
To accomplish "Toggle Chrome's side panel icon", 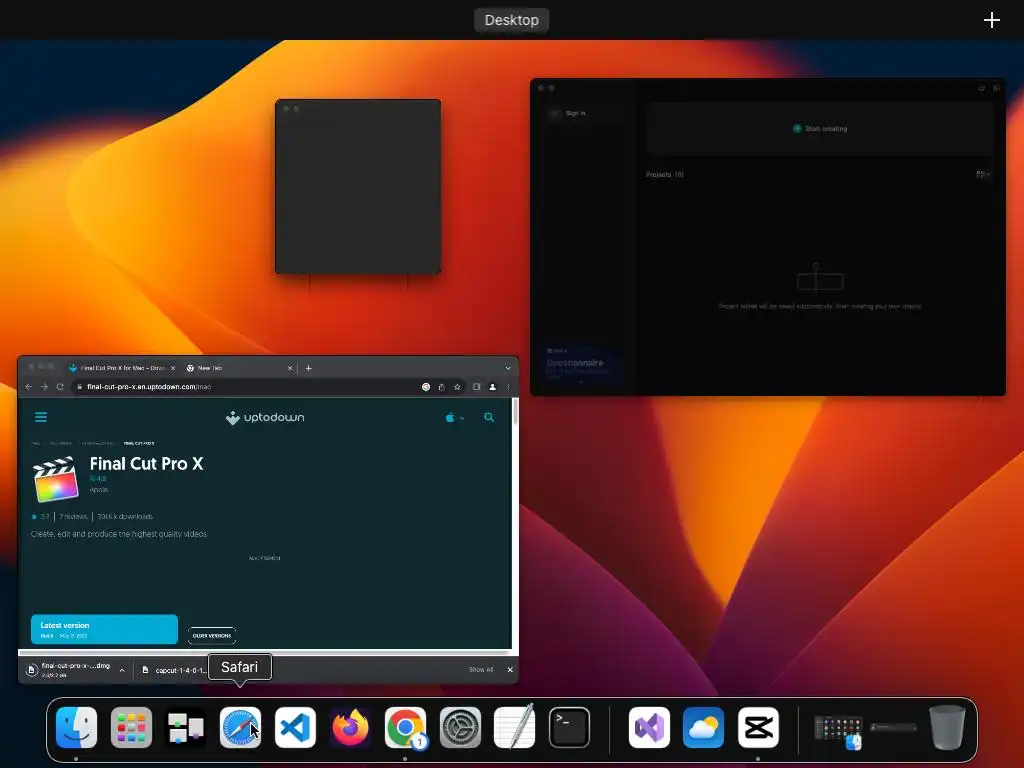I will tap(477, 387).
